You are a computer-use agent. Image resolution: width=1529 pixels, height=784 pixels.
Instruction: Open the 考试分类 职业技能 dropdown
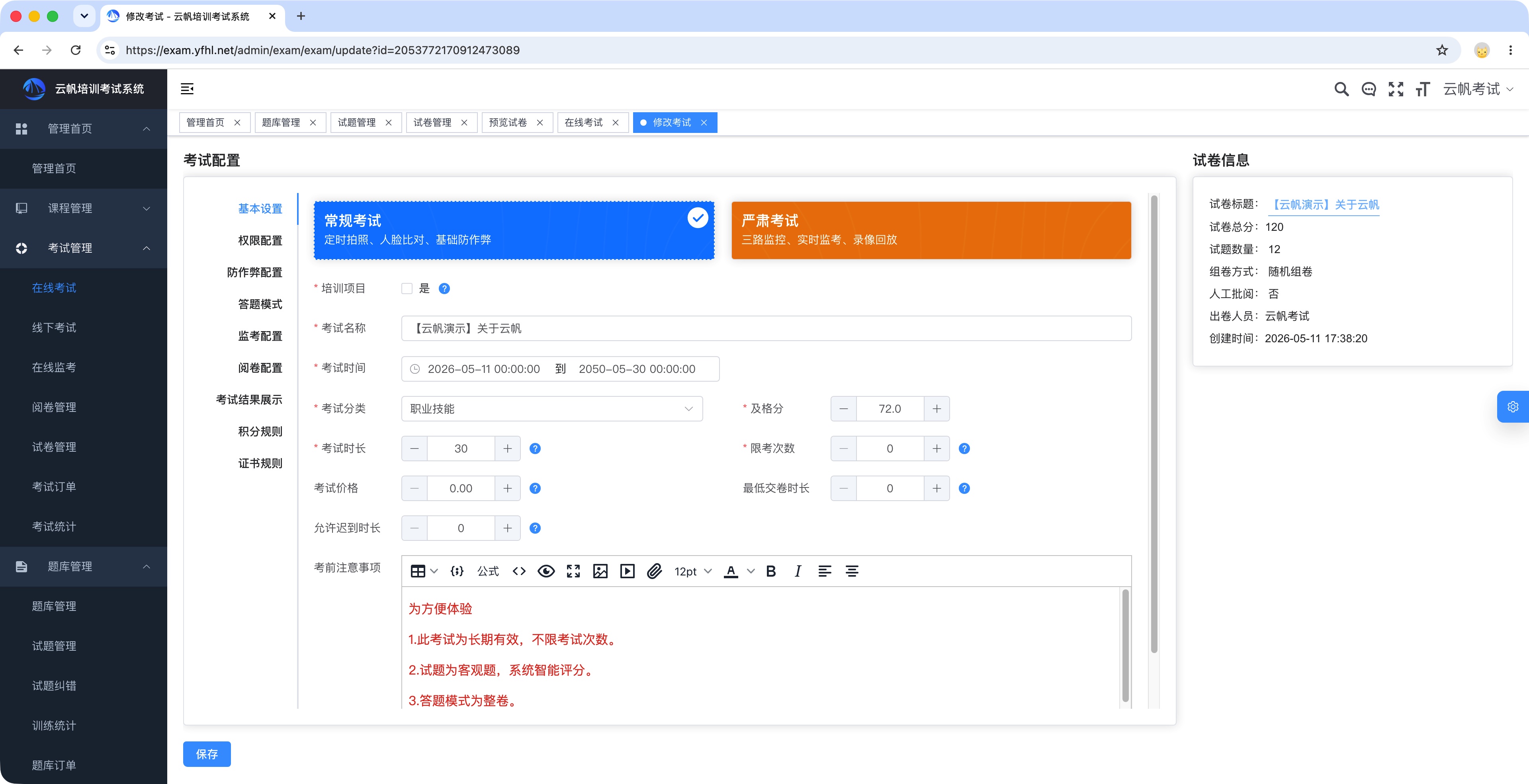(552, 409)
